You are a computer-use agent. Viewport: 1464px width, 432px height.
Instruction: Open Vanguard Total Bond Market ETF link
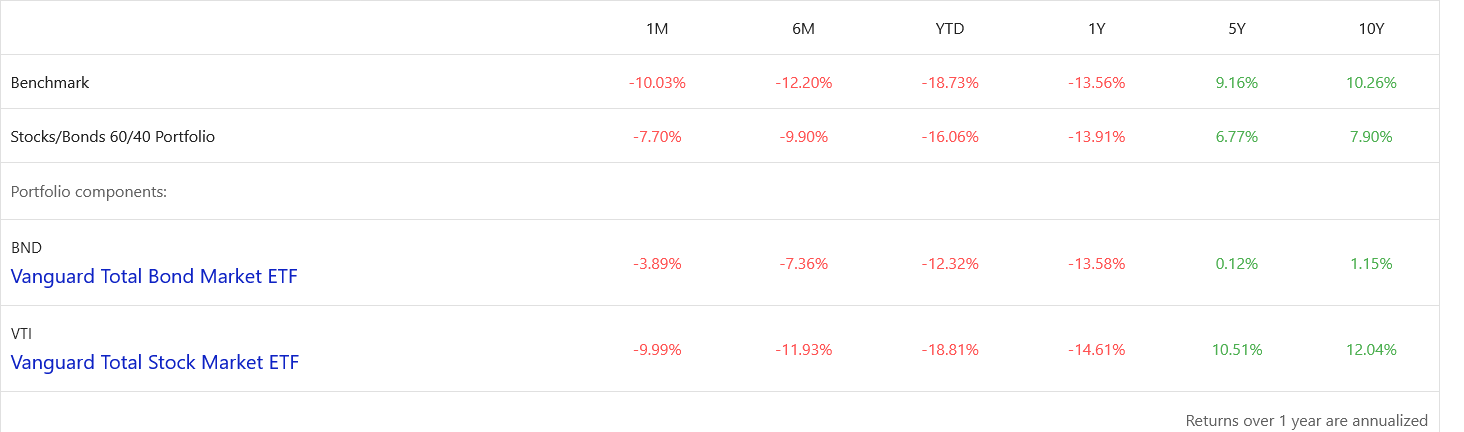point(154,277)
